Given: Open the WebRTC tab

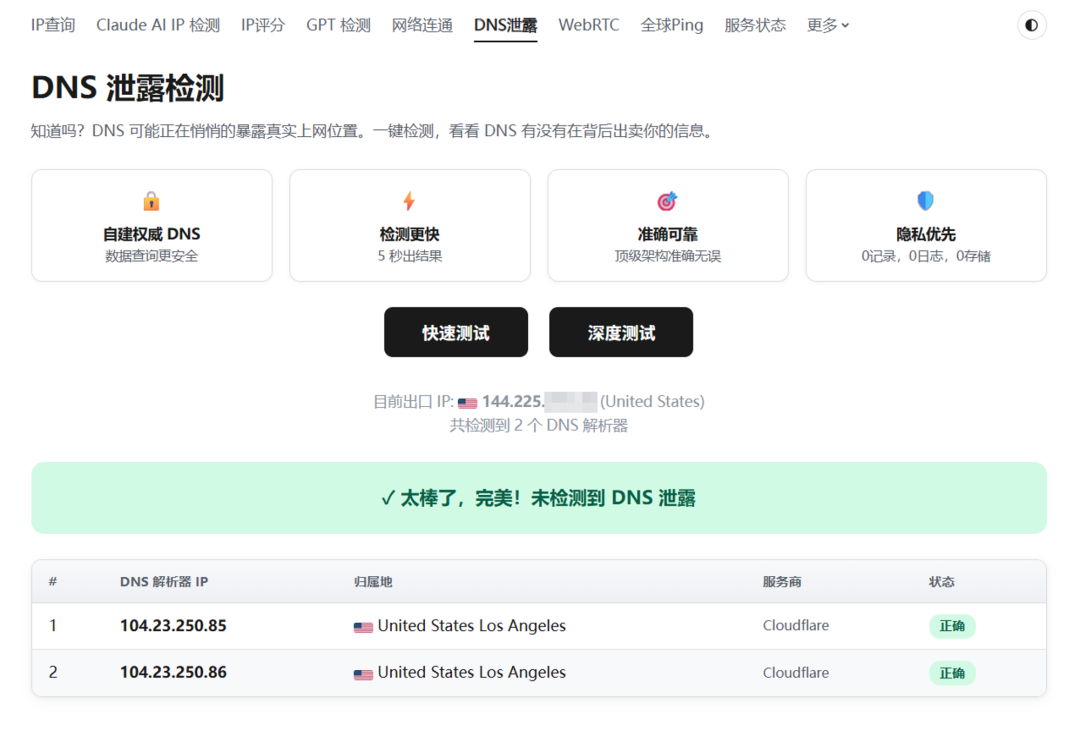Looking at the screenshot, I should click(x=589, y=25).
